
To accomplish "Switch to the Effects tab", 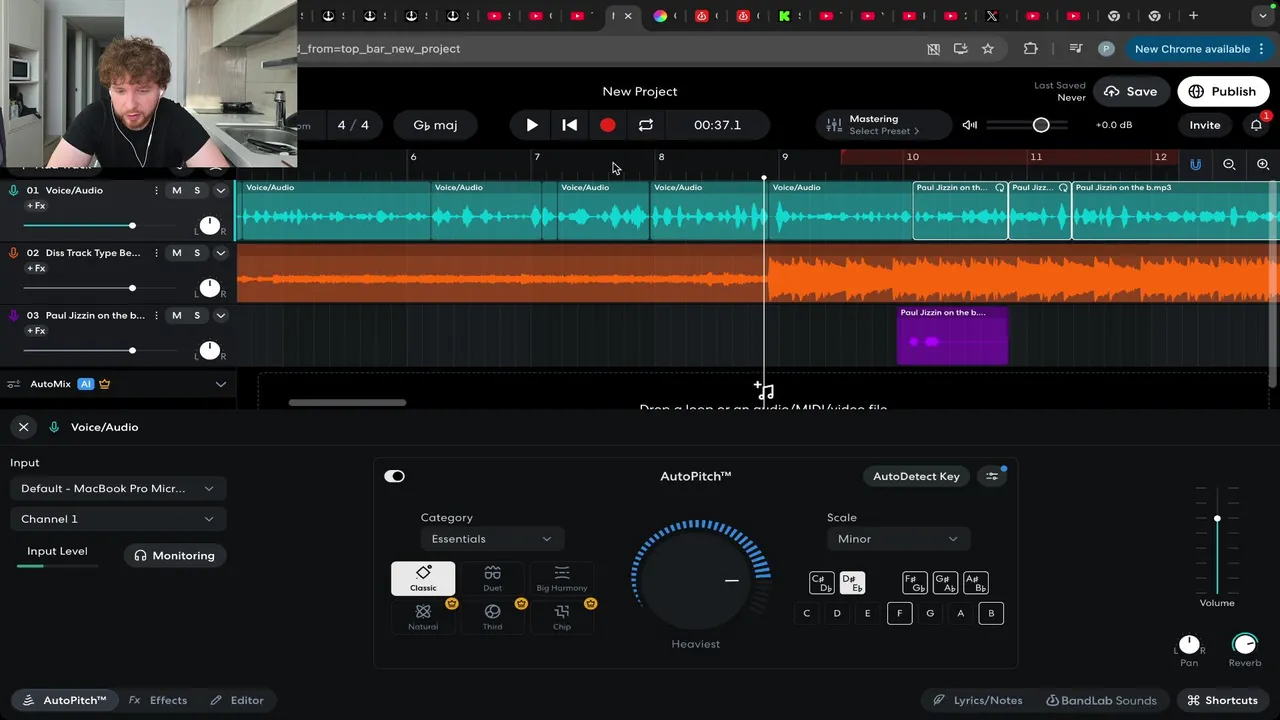I will pos(158,700).
